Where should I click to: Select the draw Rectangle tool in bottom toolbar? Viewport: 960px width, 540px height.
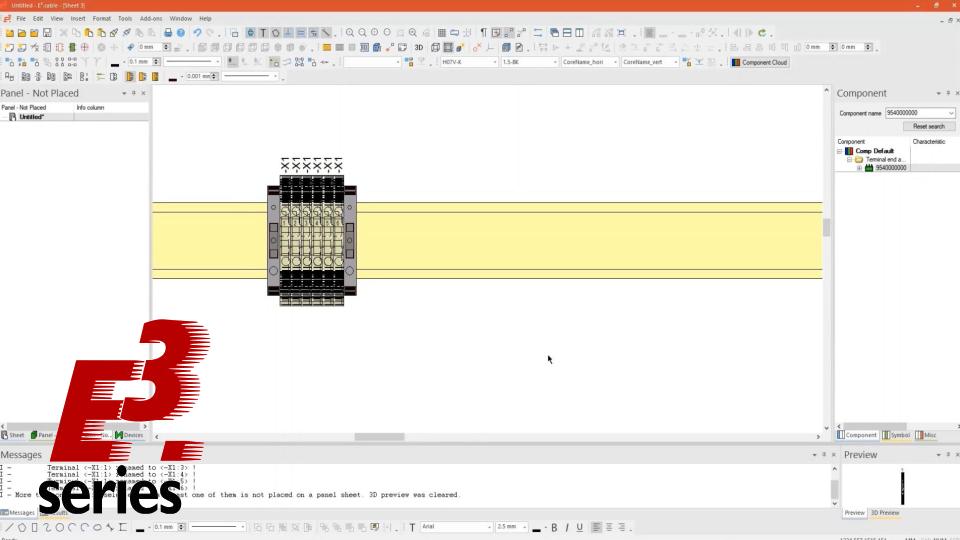34,527
